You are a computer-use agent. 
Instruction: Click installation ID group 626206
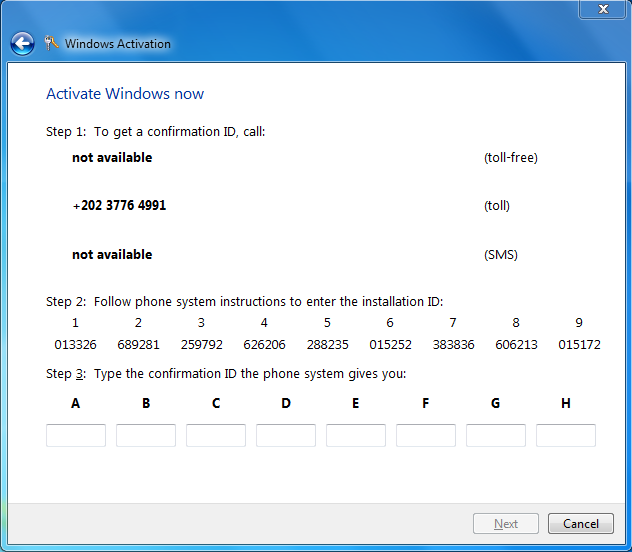(264, 345)
